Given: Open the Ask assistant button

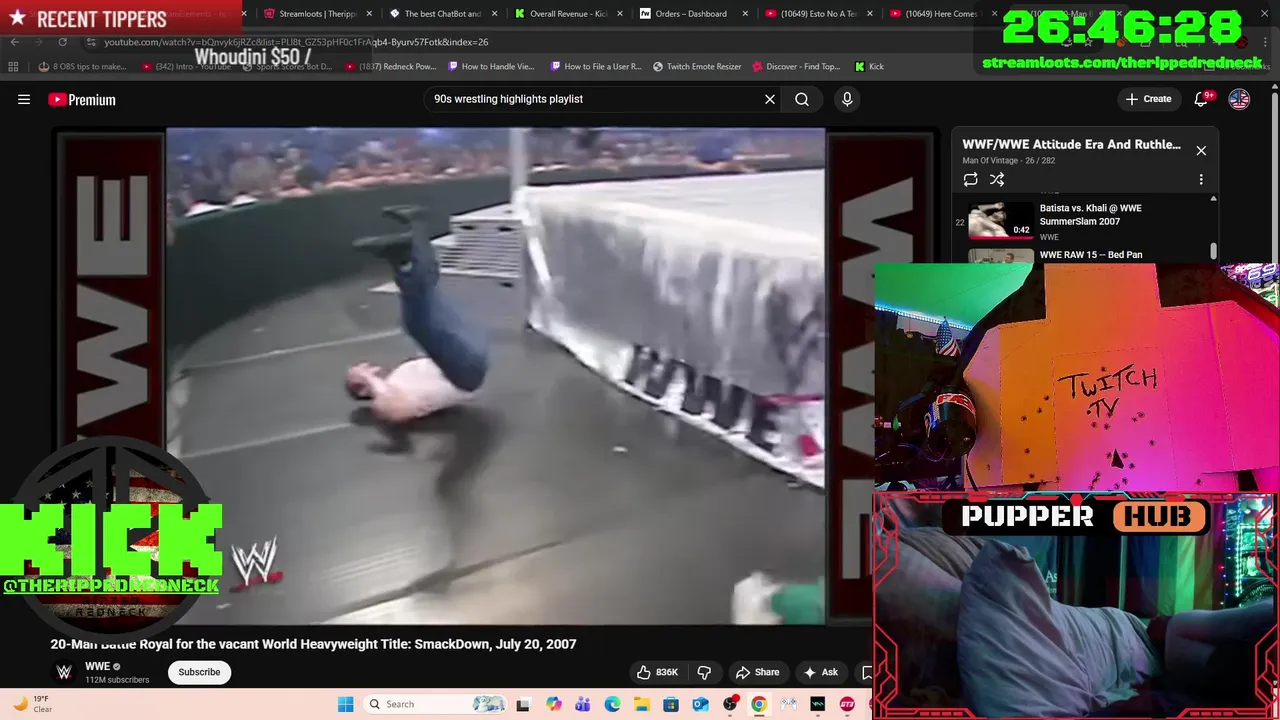Looking at the screenshot, I should click(x=821, y=672).
